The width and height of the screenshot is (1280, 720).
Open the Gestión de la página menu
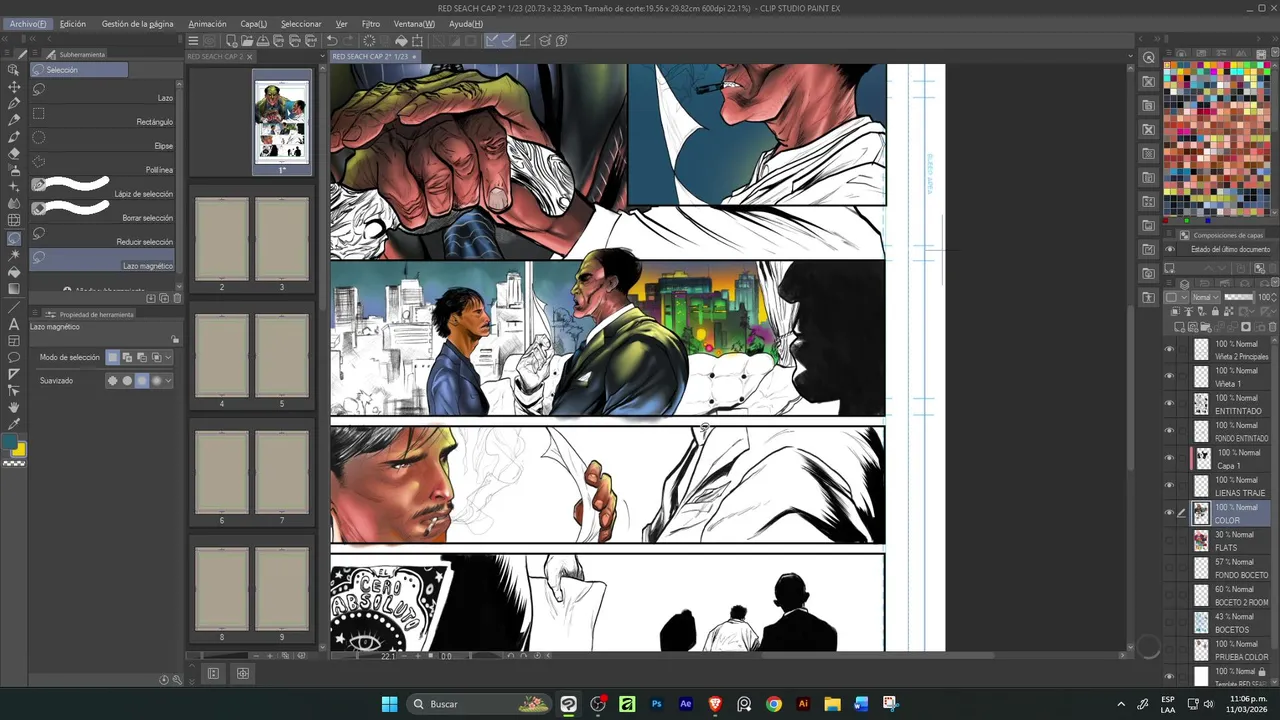[x=137, y=24]
